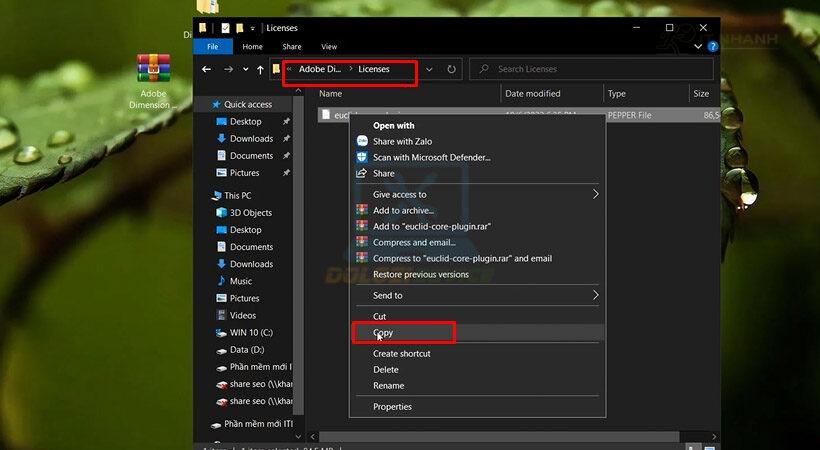The width and height of the screenshot is (820, 450).
Task: Go up one folder level
Action: coord(260,69)
